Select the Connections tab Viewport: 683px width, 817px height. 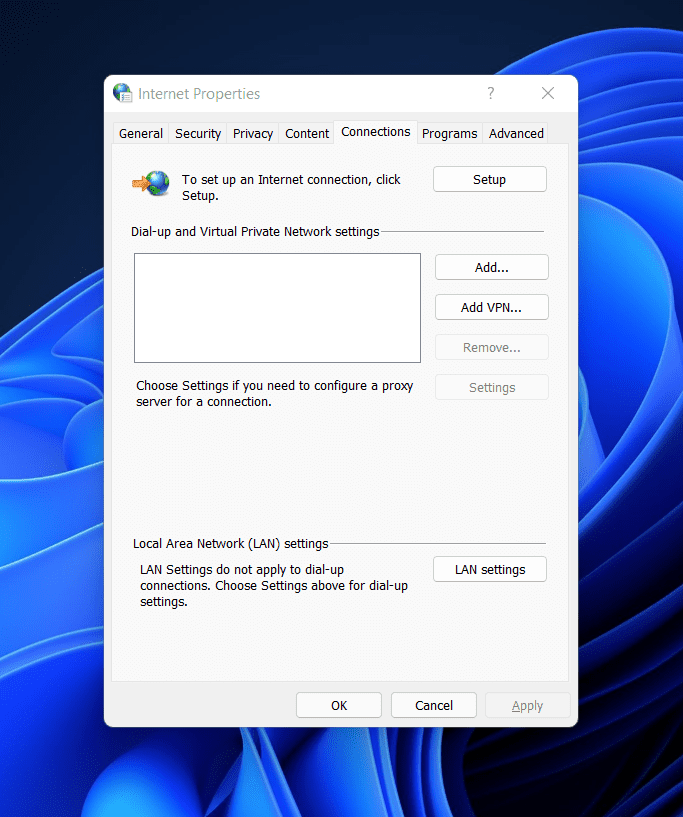(376, 132)
